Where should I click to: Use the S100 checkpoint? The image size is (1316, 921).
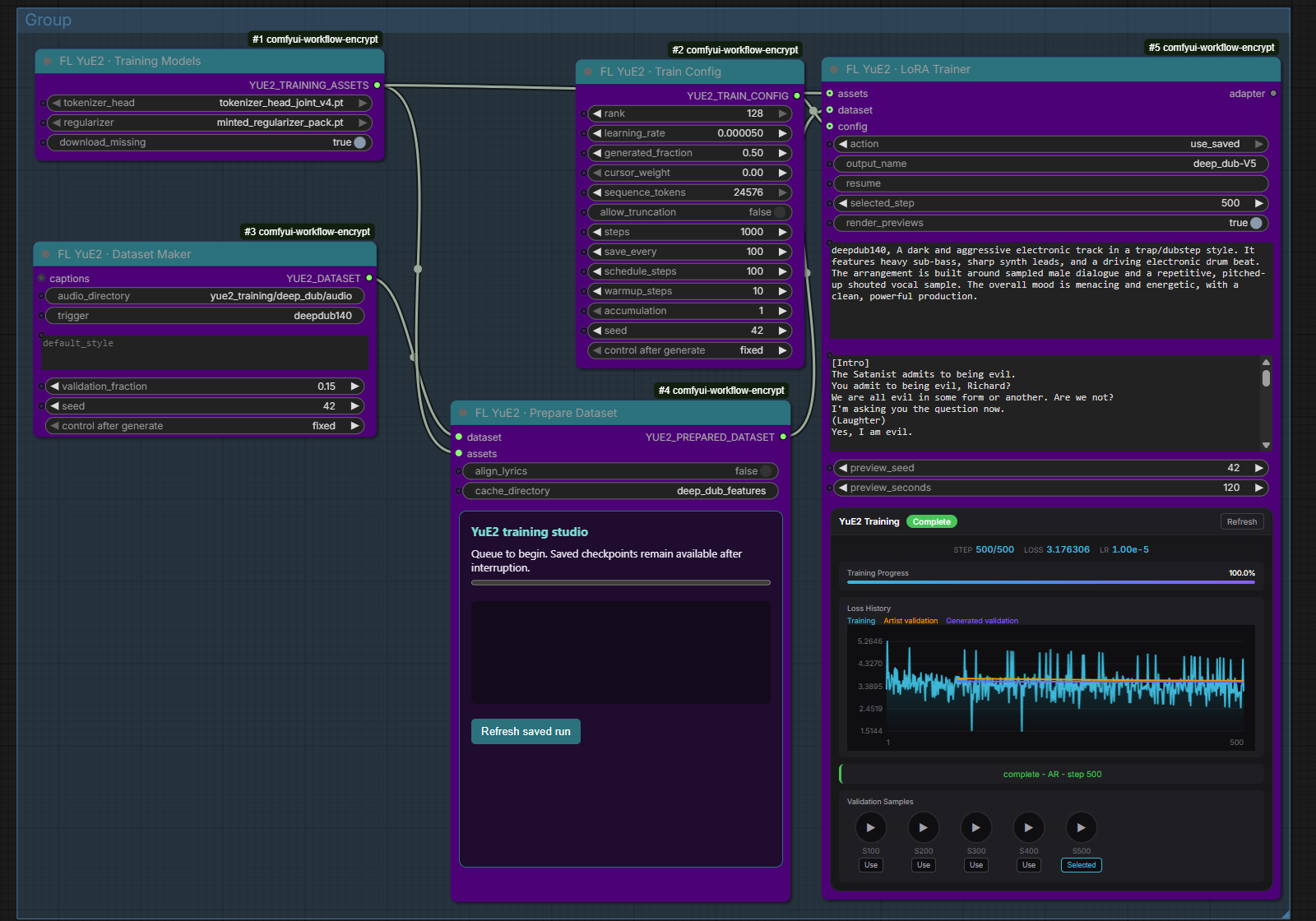click(x=870, y=865)
